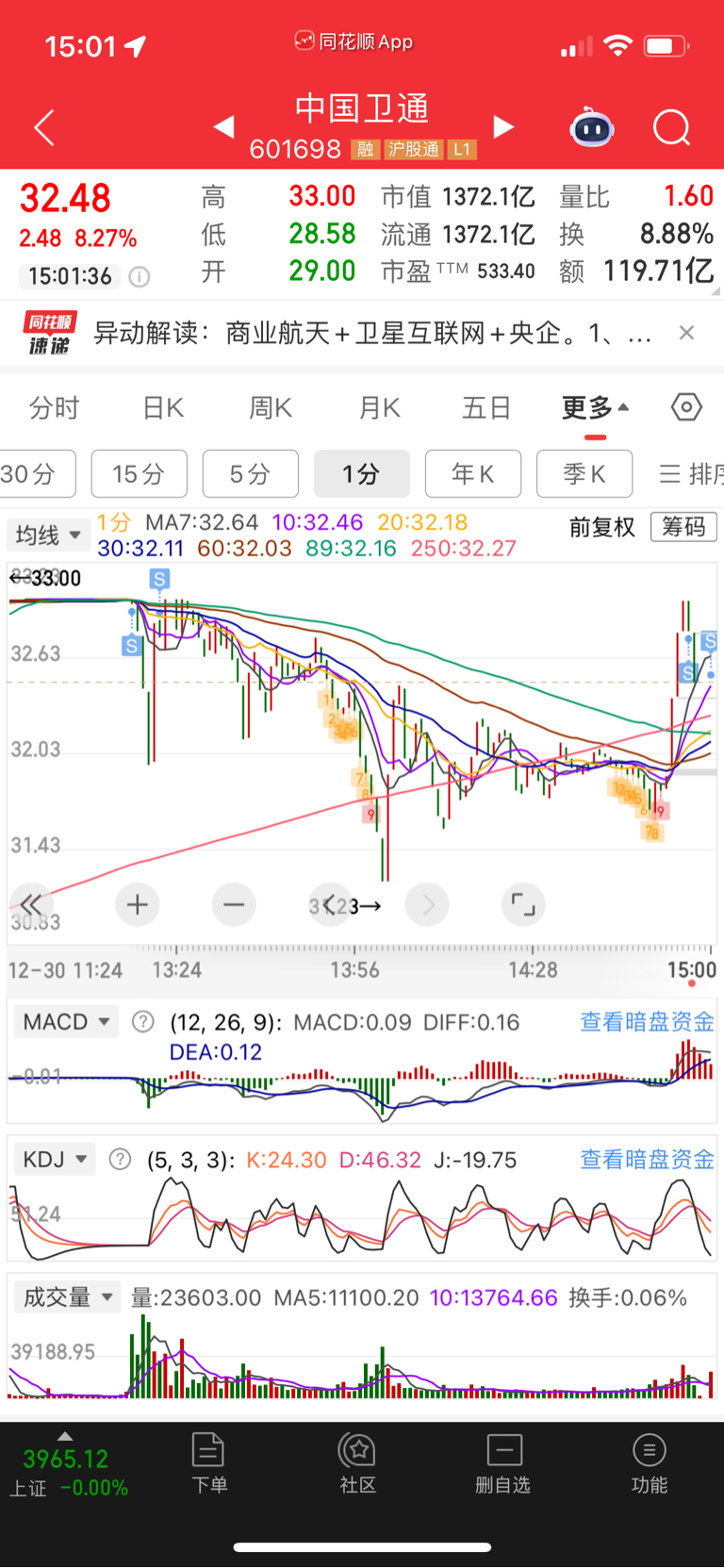Image resolution: width=724 pixels, height=1568 pixels.
Task: Switch to 月K tab
Action: point(379,408)
